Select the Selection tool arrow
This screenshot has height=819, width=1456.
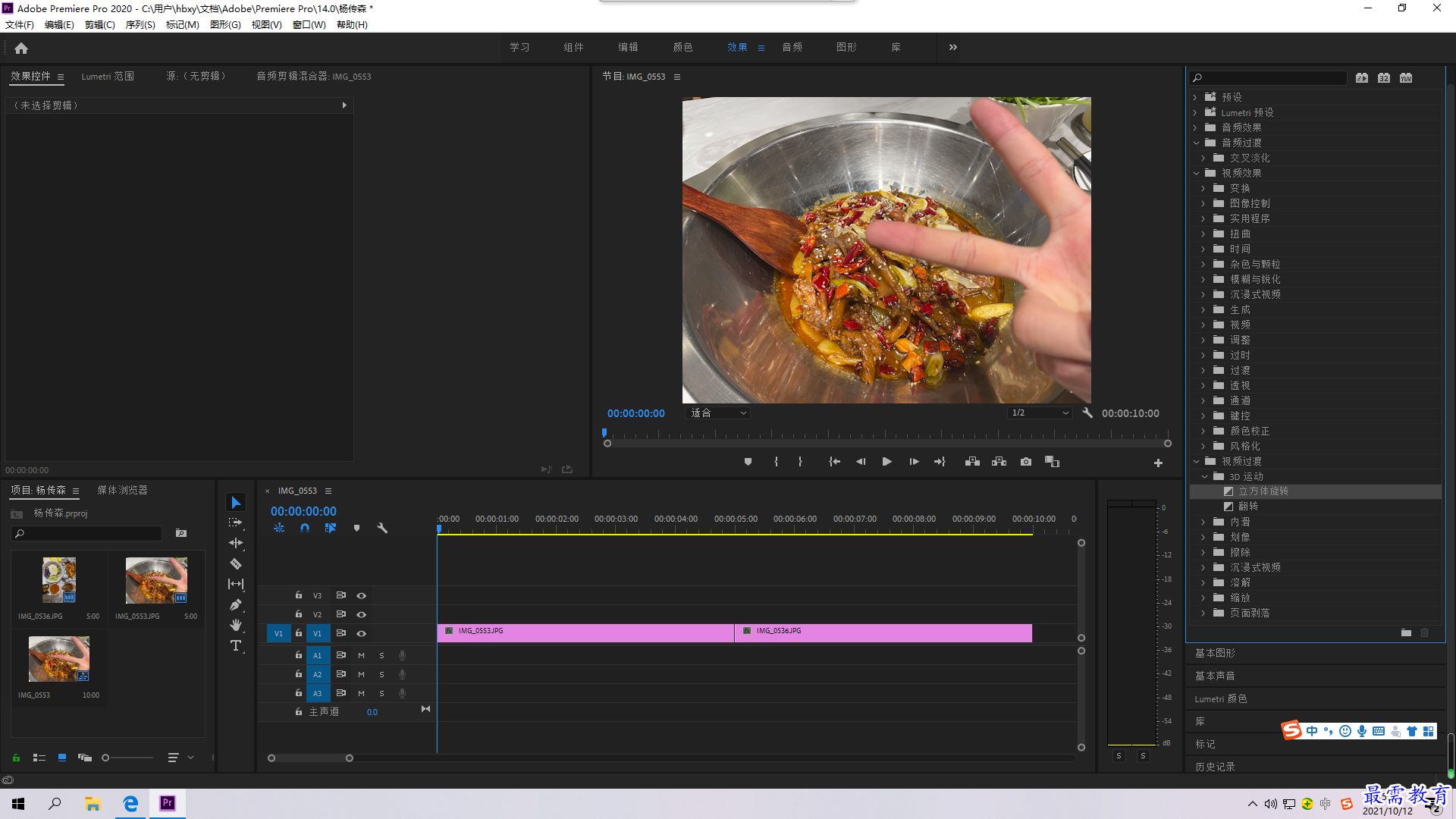[236, 503]
